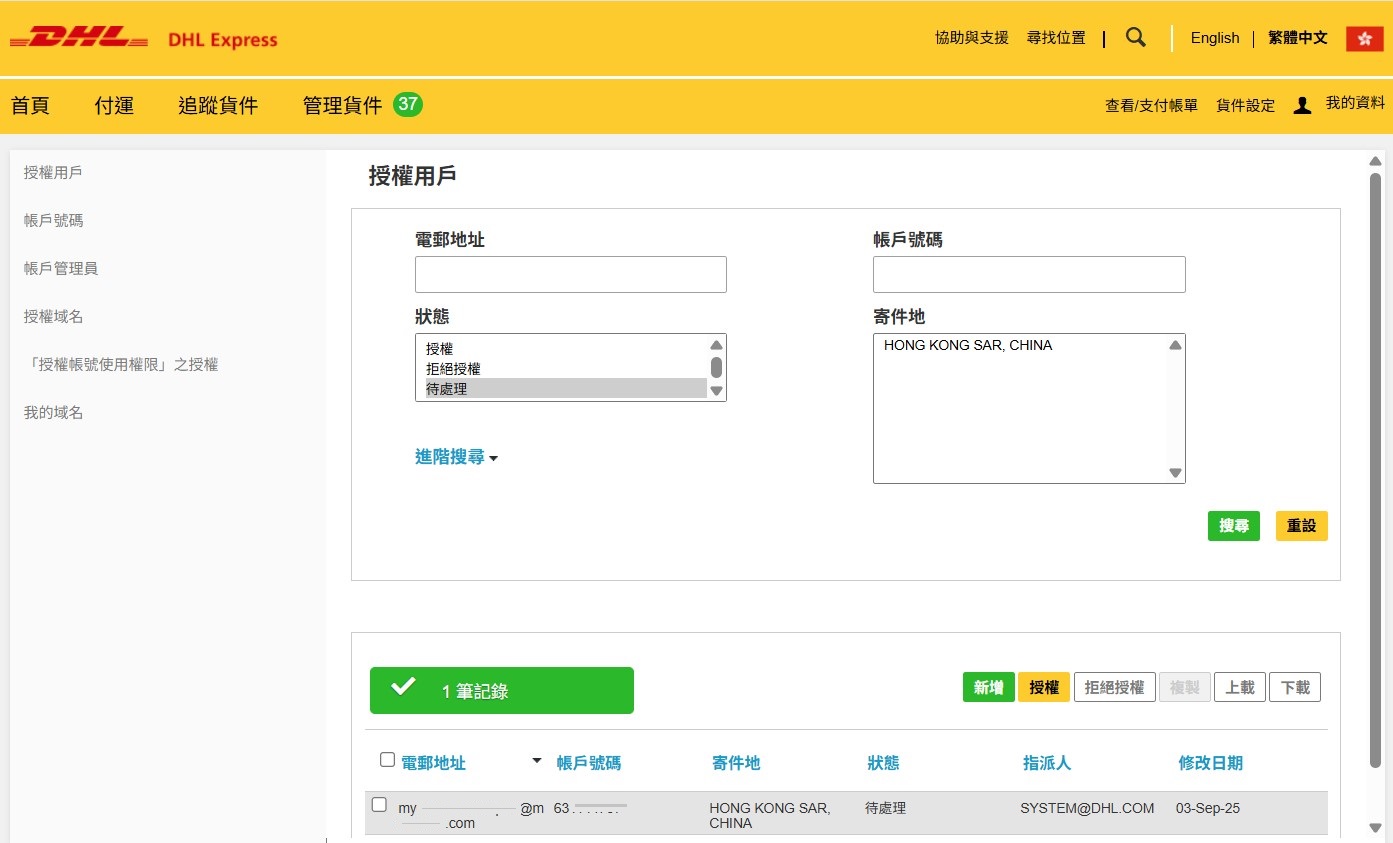
Task: Click the 狀態 listbox scroll-down arrow
Action: click(x=716, y=391)
